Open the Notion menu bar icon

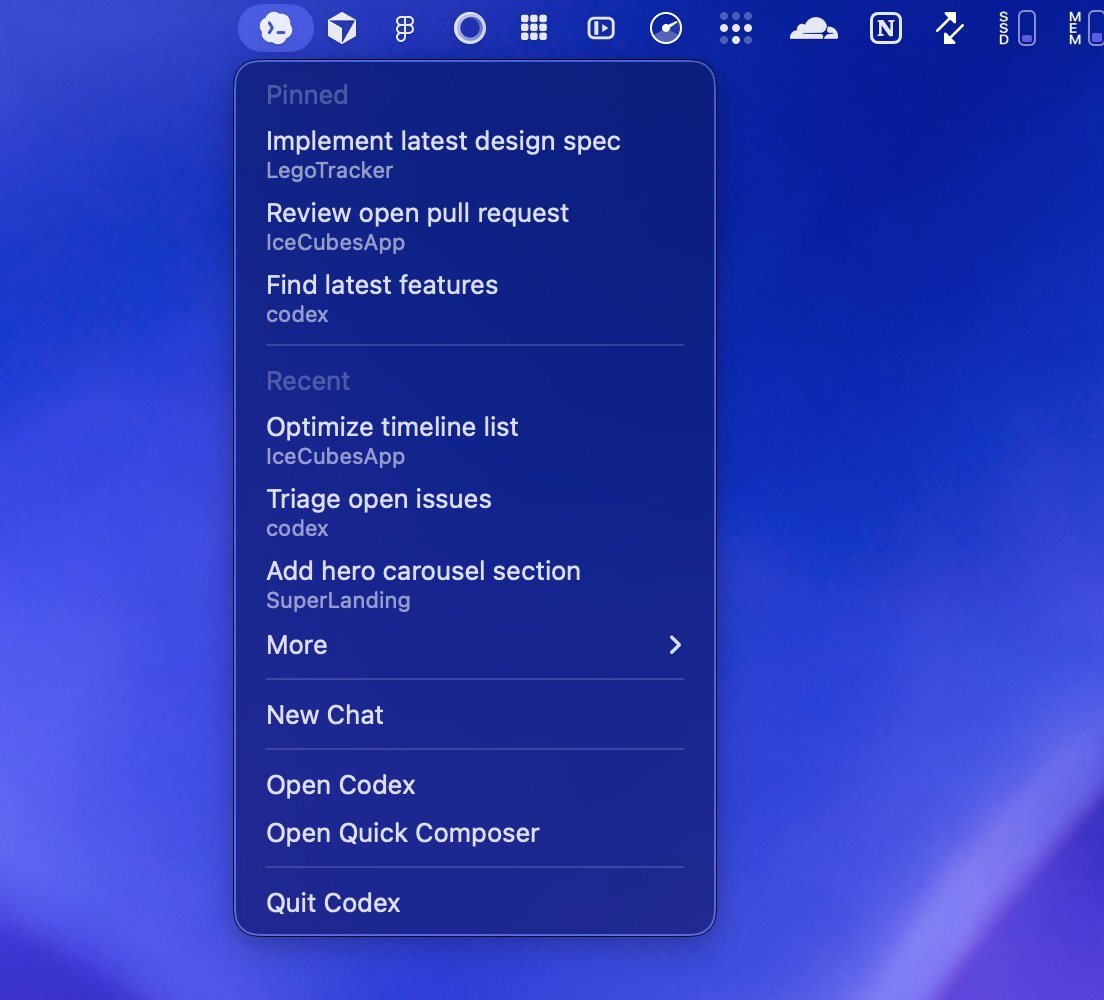coord(886,29)
